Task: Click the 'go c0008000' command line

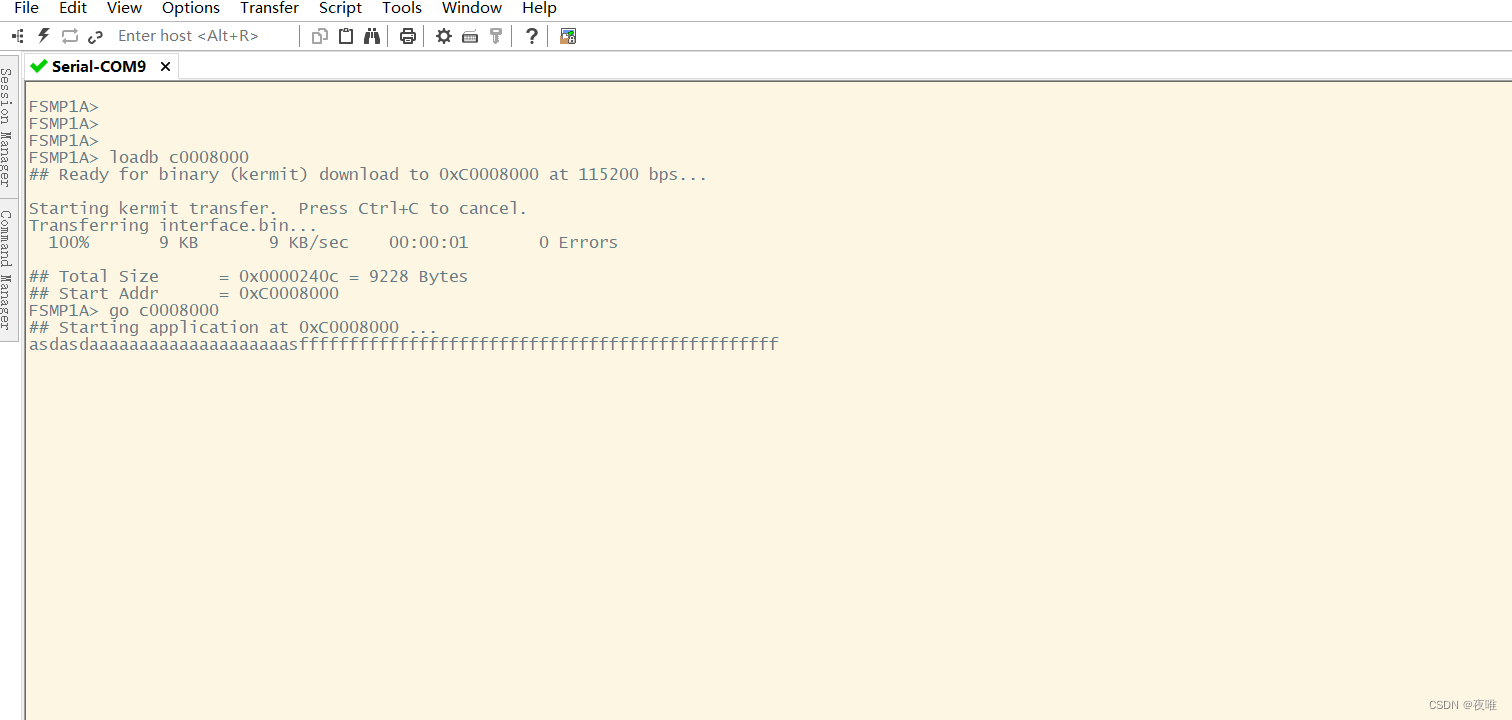Action: pos(124,310)
